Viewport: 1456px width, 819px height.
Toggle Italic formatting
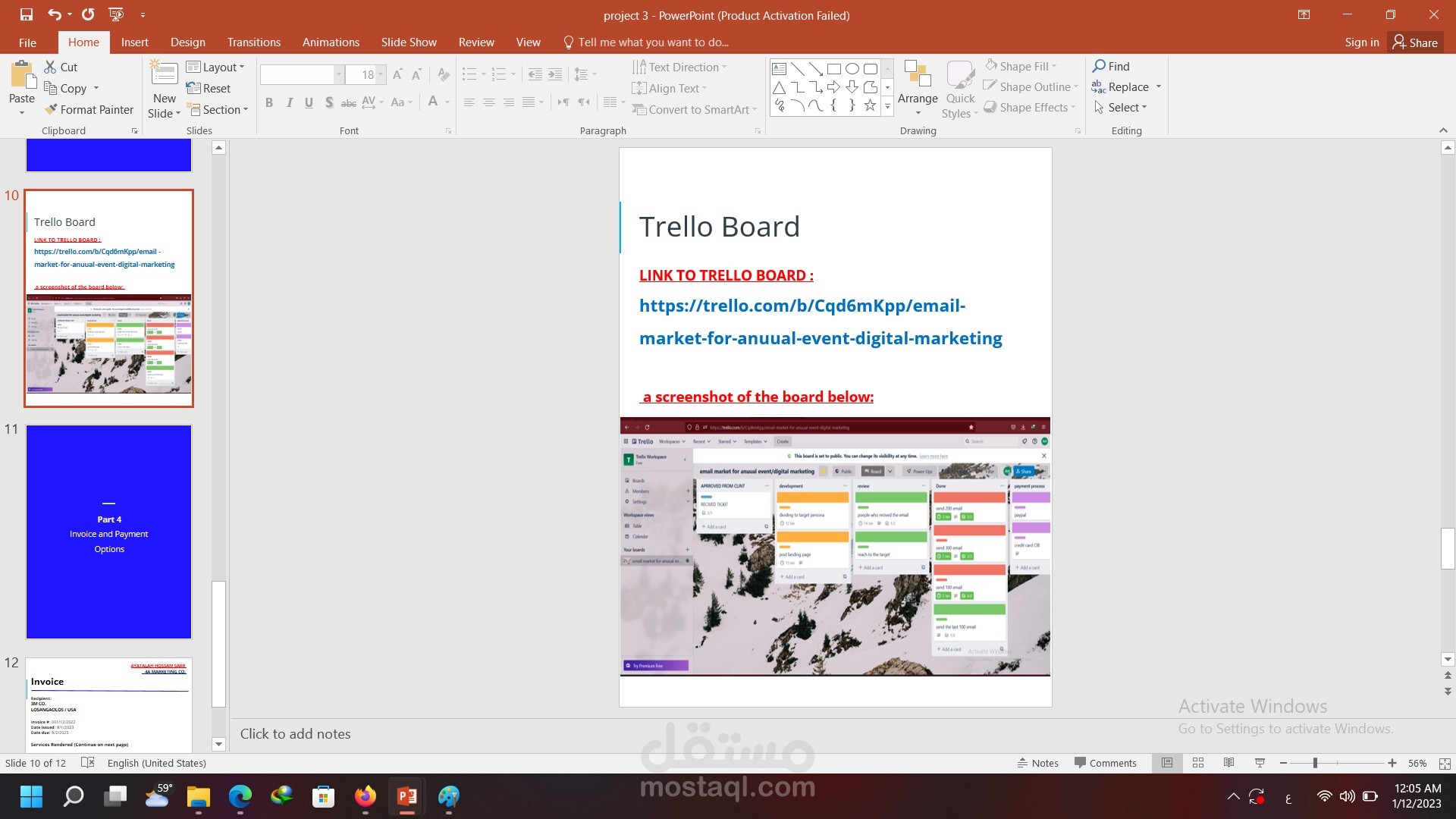tap(289, 102)
